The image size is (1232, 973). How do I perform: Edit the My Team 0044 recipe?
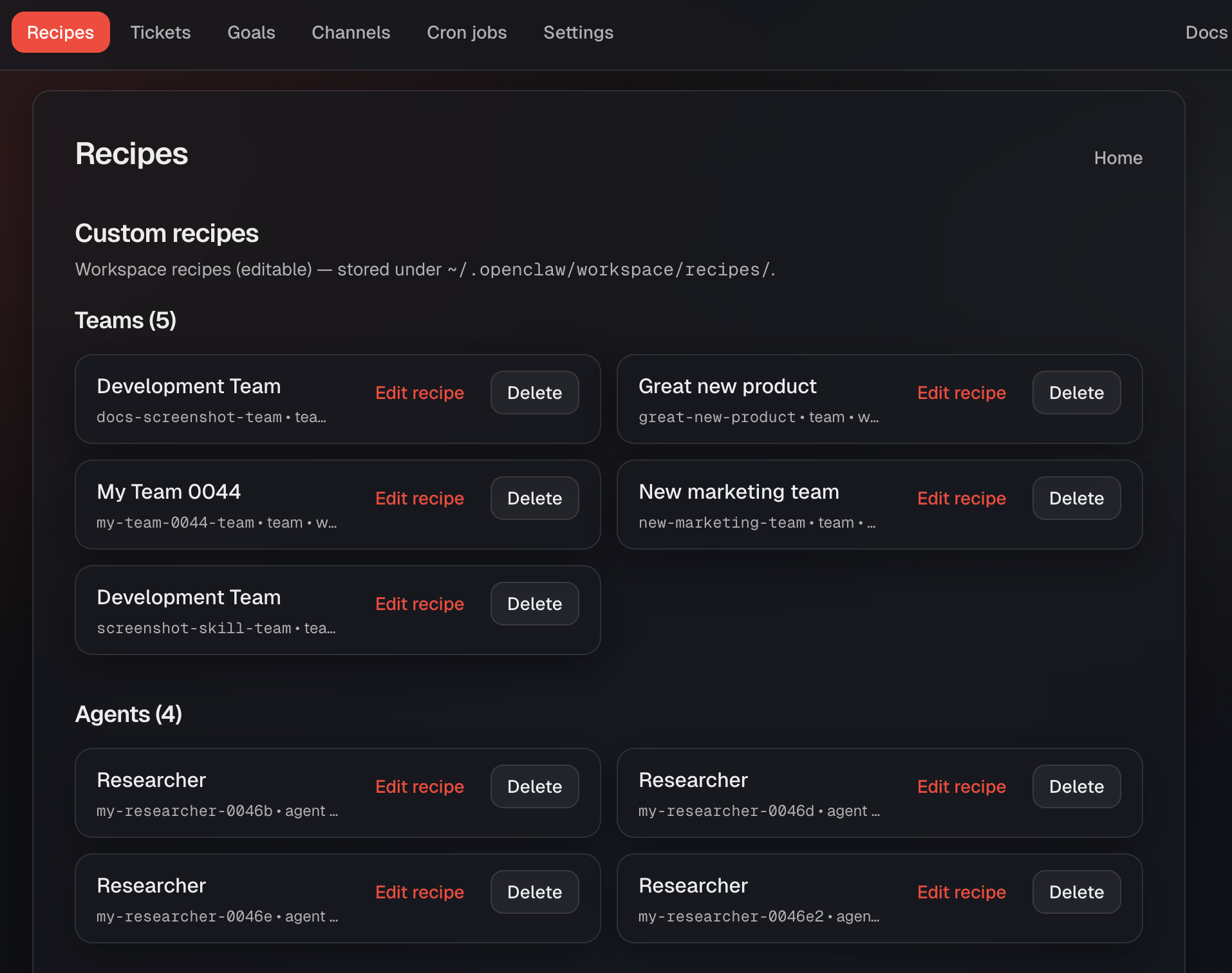coord(419,498)
